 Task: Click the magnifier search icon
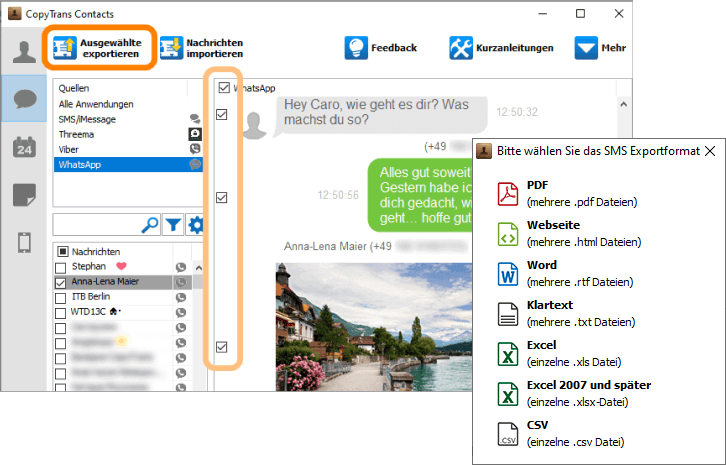tap(150, 225)
